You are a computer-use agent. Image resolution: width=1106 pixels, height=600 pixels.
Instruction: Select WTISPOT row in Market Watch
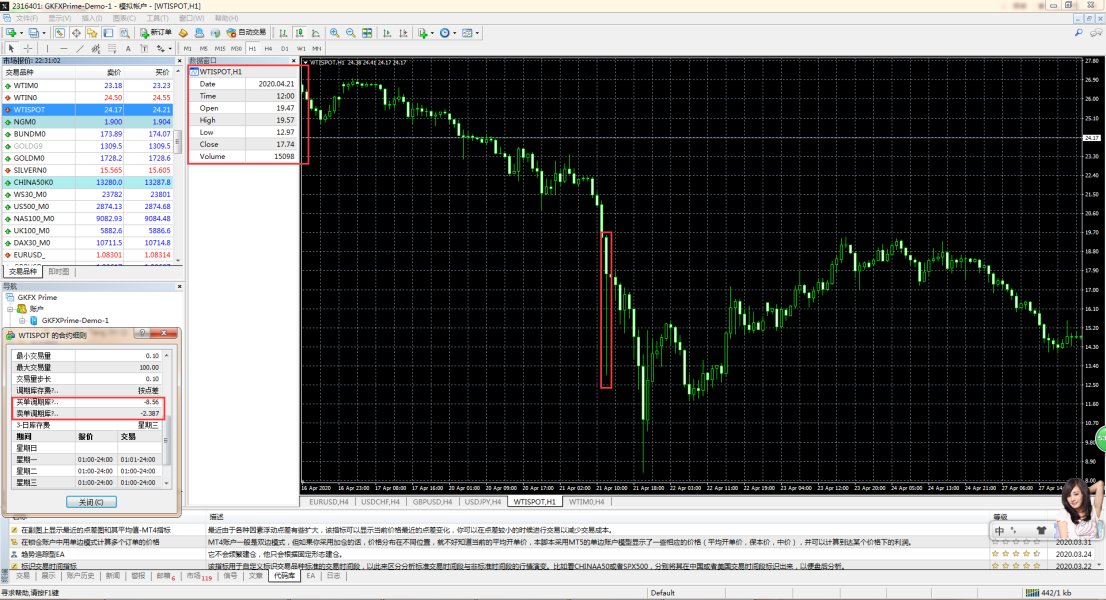[87, 109]
